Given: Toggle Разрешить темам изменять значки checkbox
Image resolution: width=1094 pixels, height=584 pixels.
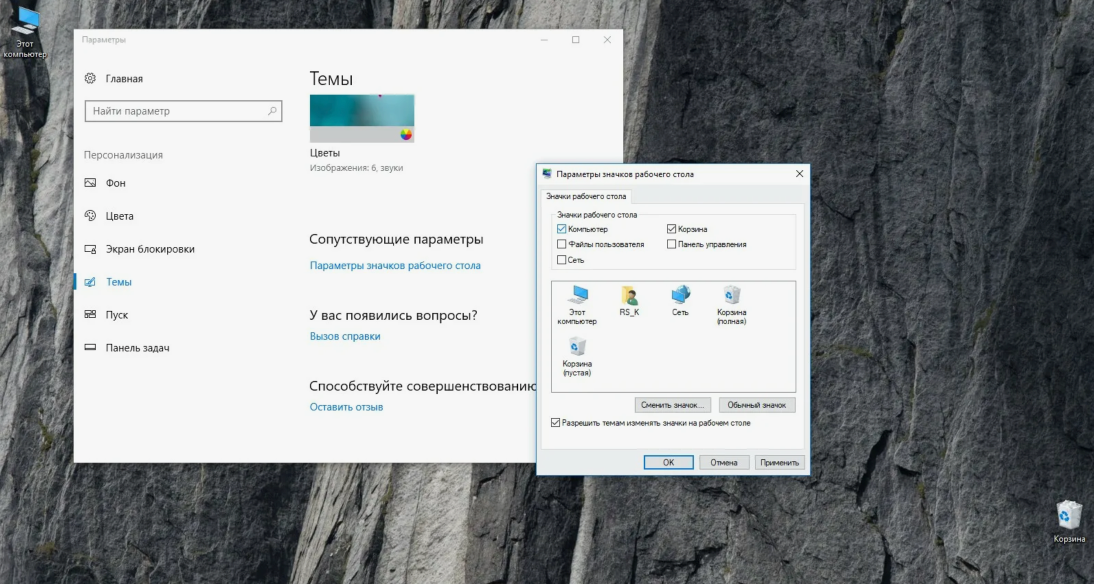Looking at the screenshot, I should pos(553,423).
